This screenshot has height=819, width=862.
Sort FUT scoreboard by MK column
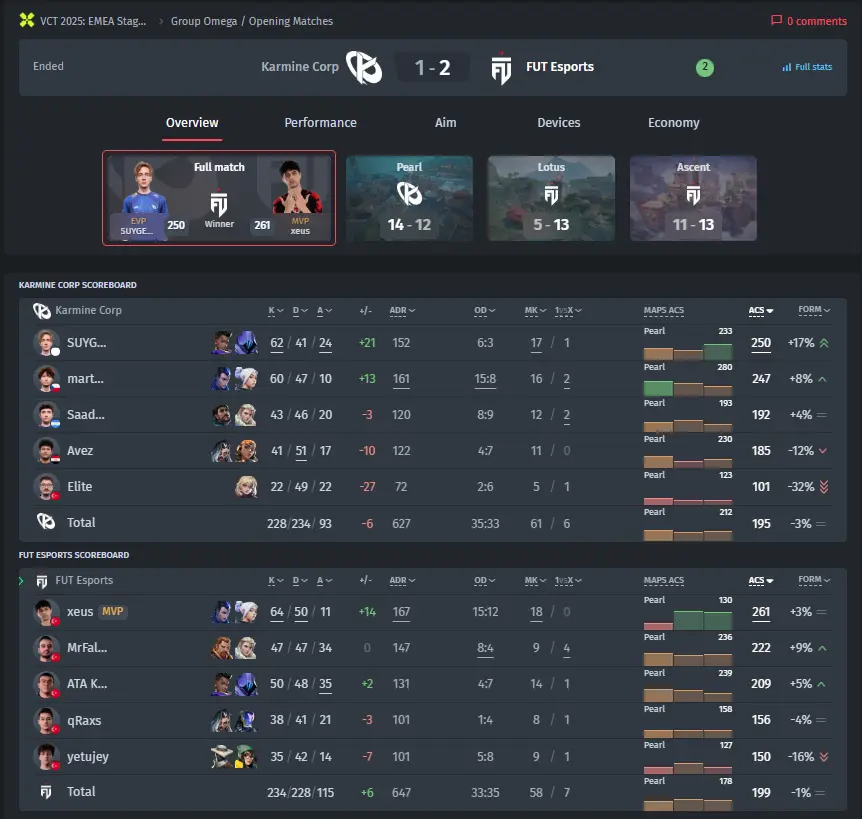click(x=535, y=580)
